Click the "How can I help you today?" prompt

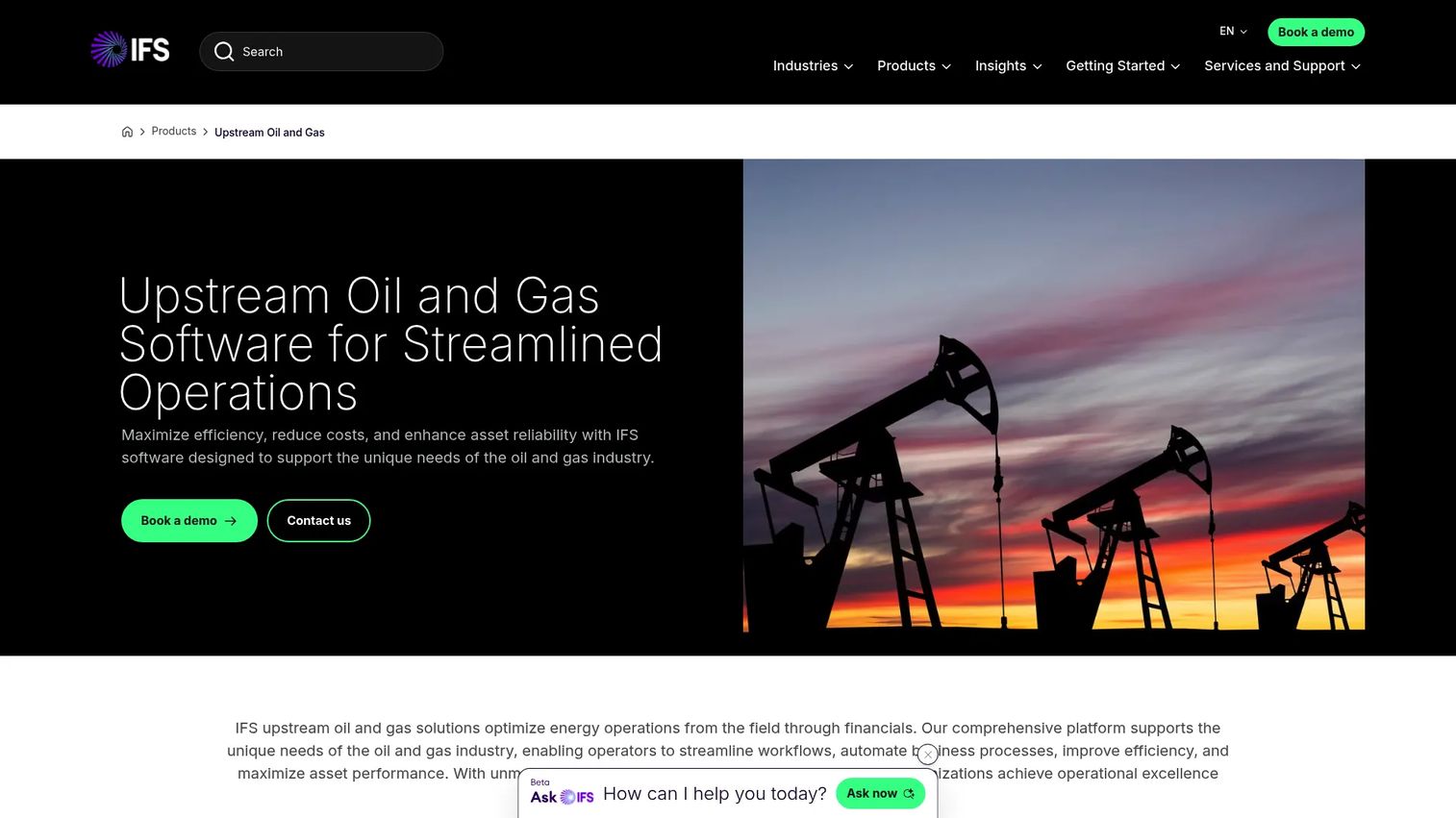[x=715, y=794]
